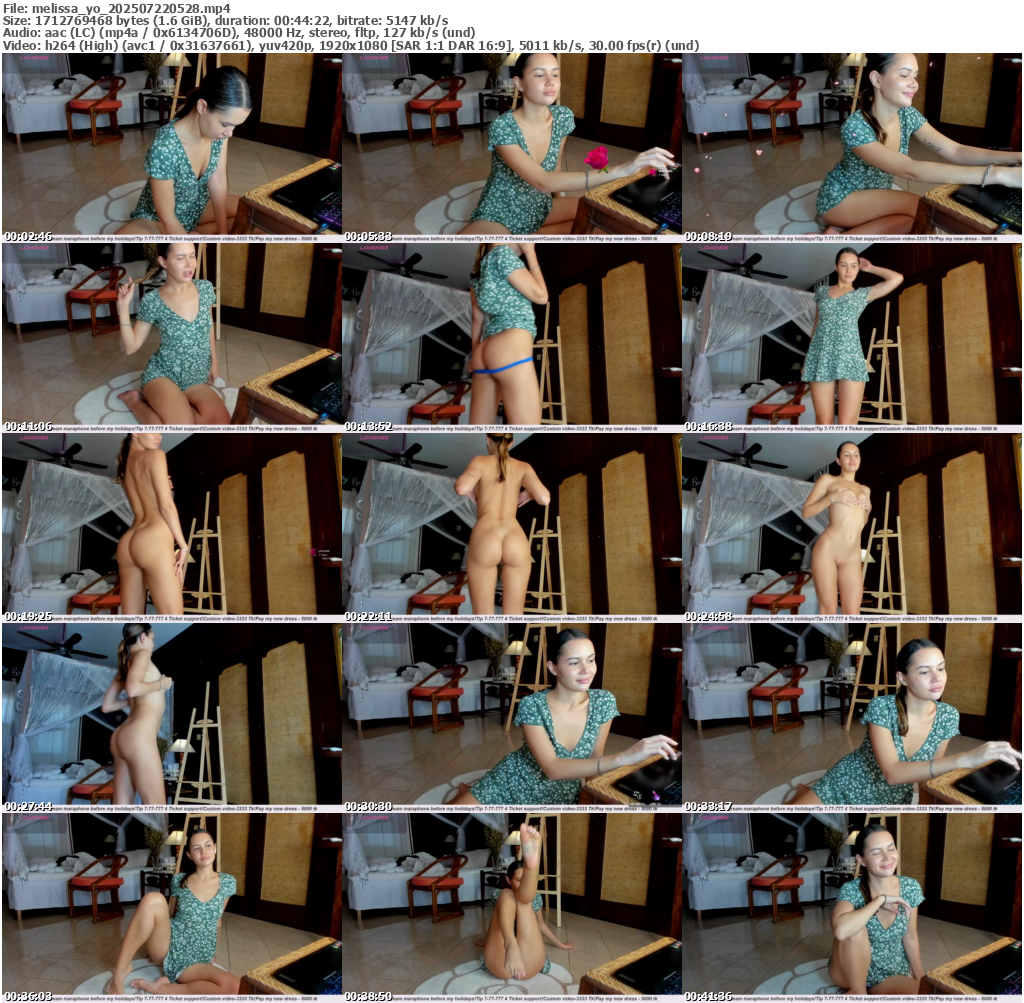Select the frame marked 00:27:44
Screen dimensions: 1024x1003
[171, 718]
